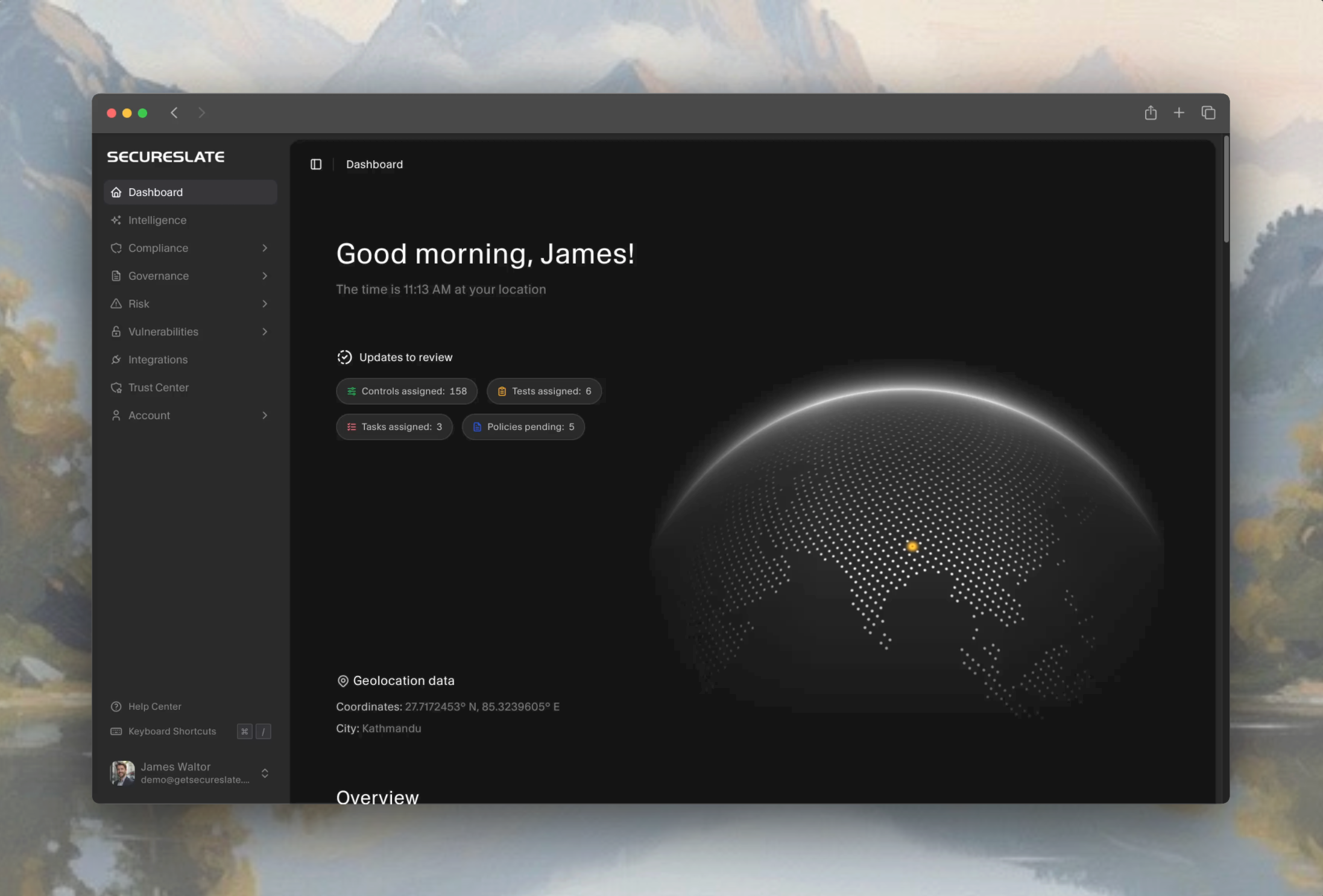Click the page vertical scrollbar
Viewport: 1323px width, 896px height.
coord(1227,190)
